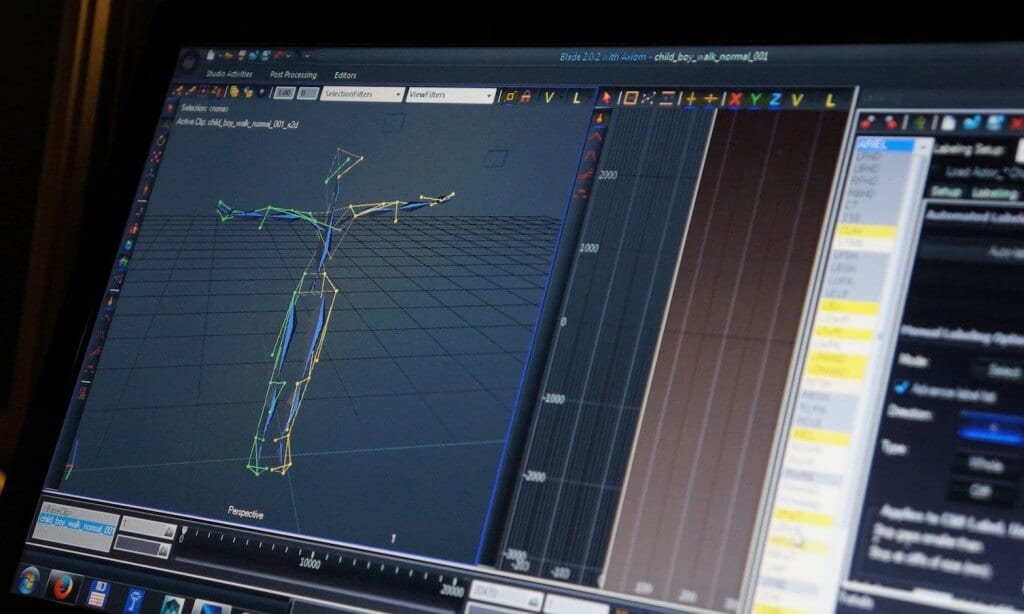This screenshot has height=614, width=1024.
Task: Click the open folder icon in title bar
Action: [x=229, y=56]
